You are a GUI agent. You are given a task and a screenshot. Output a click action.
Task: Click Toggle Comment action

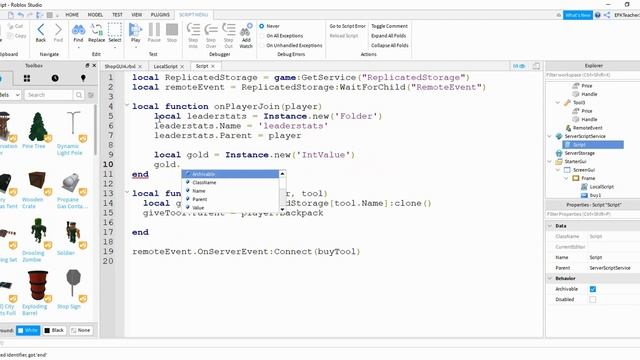(389, 26)
